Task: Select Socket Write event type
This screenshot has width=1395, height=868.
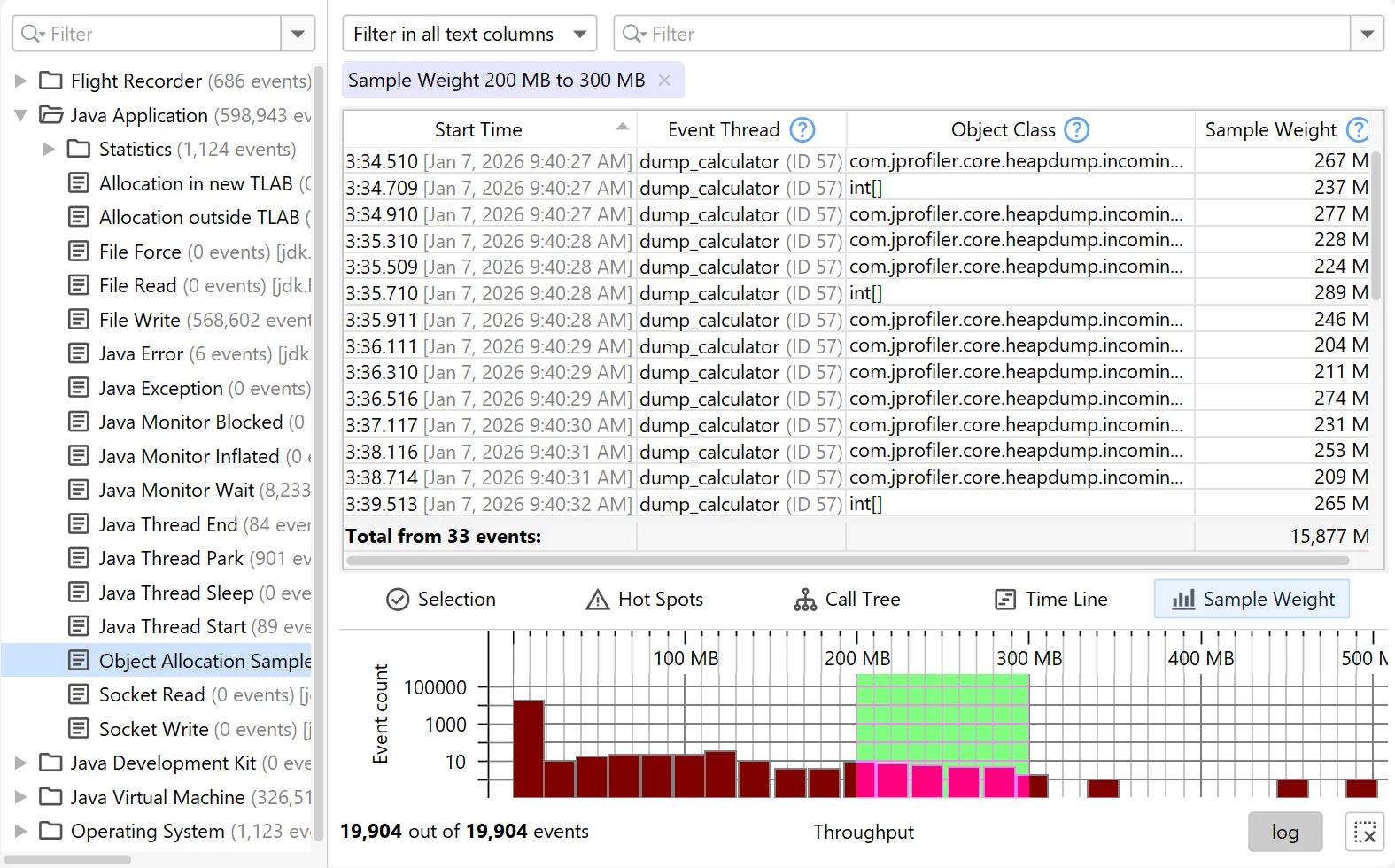Action: (x=190, y=729)
